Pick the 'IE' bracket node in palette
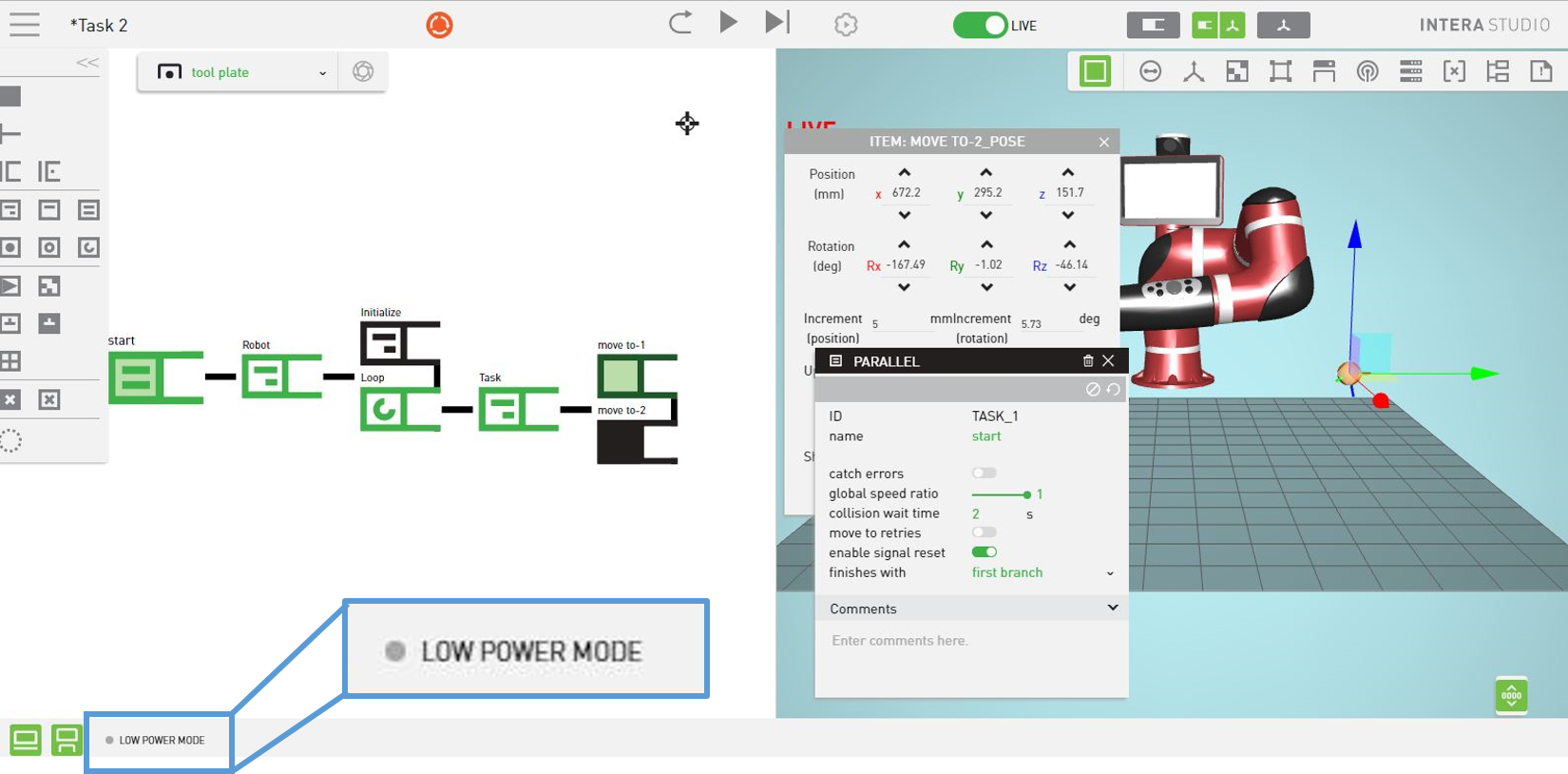This screenshot has height=774, width=1568. click(49, 171)
